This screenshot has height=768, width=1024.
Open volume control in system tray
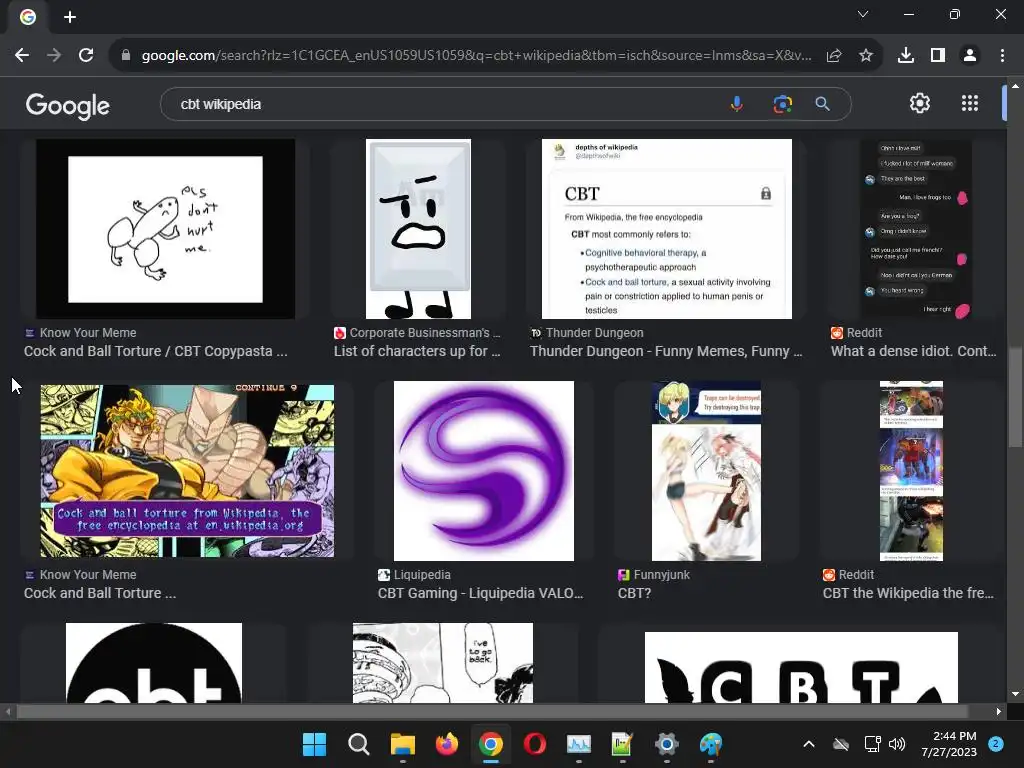pos(897,744)
